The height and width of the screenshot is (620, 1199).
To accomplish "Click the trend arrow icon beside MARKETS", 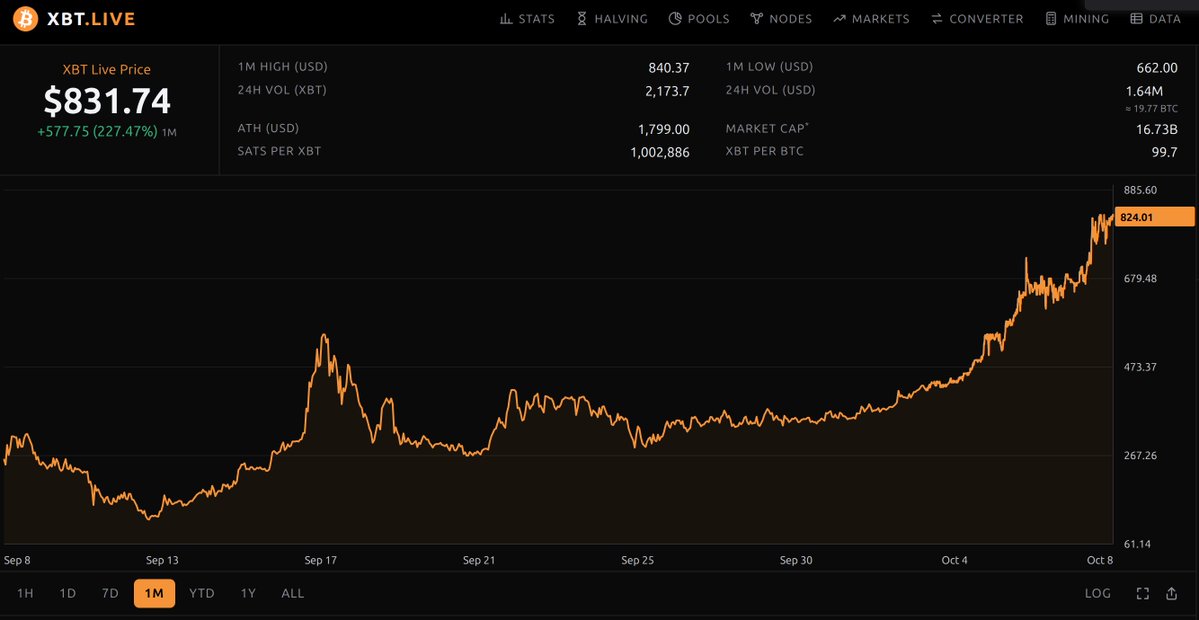I will (x=839, y=19).
